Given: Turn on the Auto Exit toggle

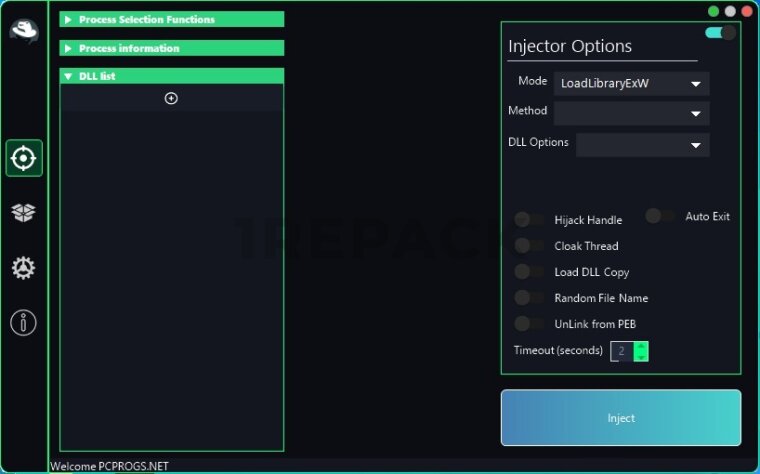Looking at the screenshot, I should coord(660,216).
